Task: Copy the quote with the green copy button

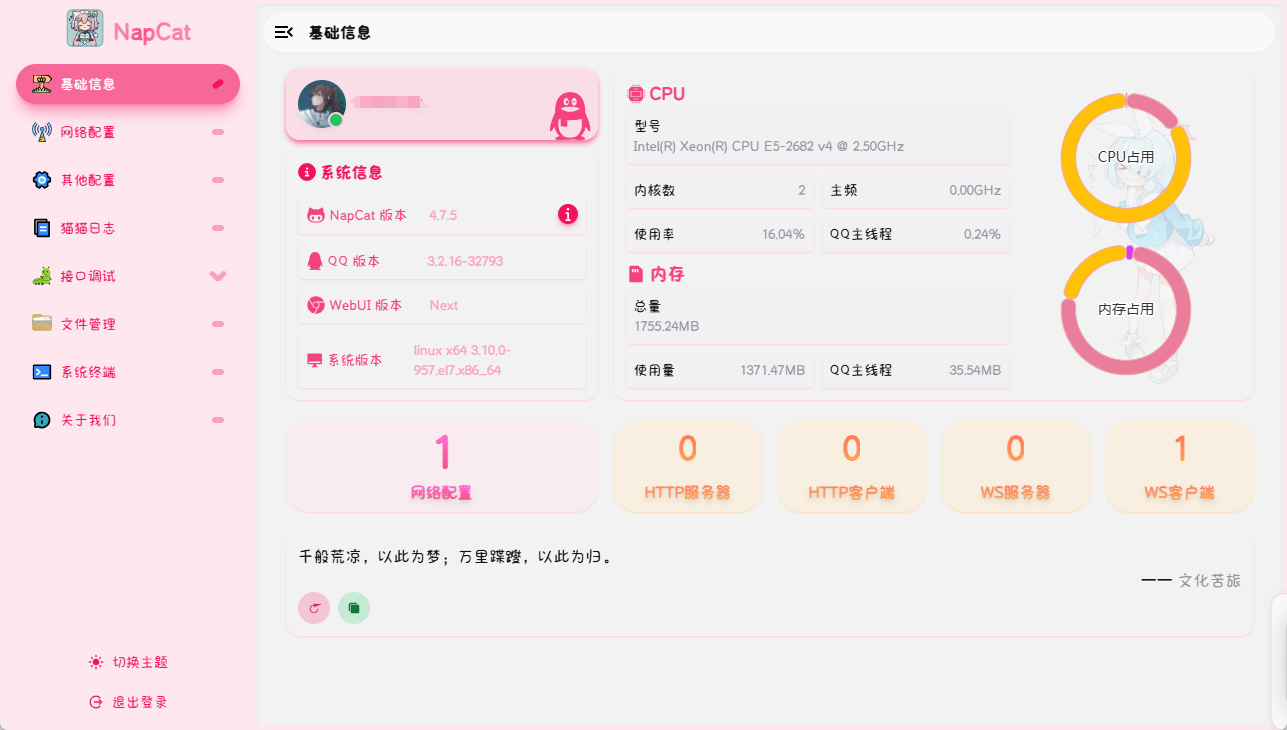Action: (x=354, y=607)
